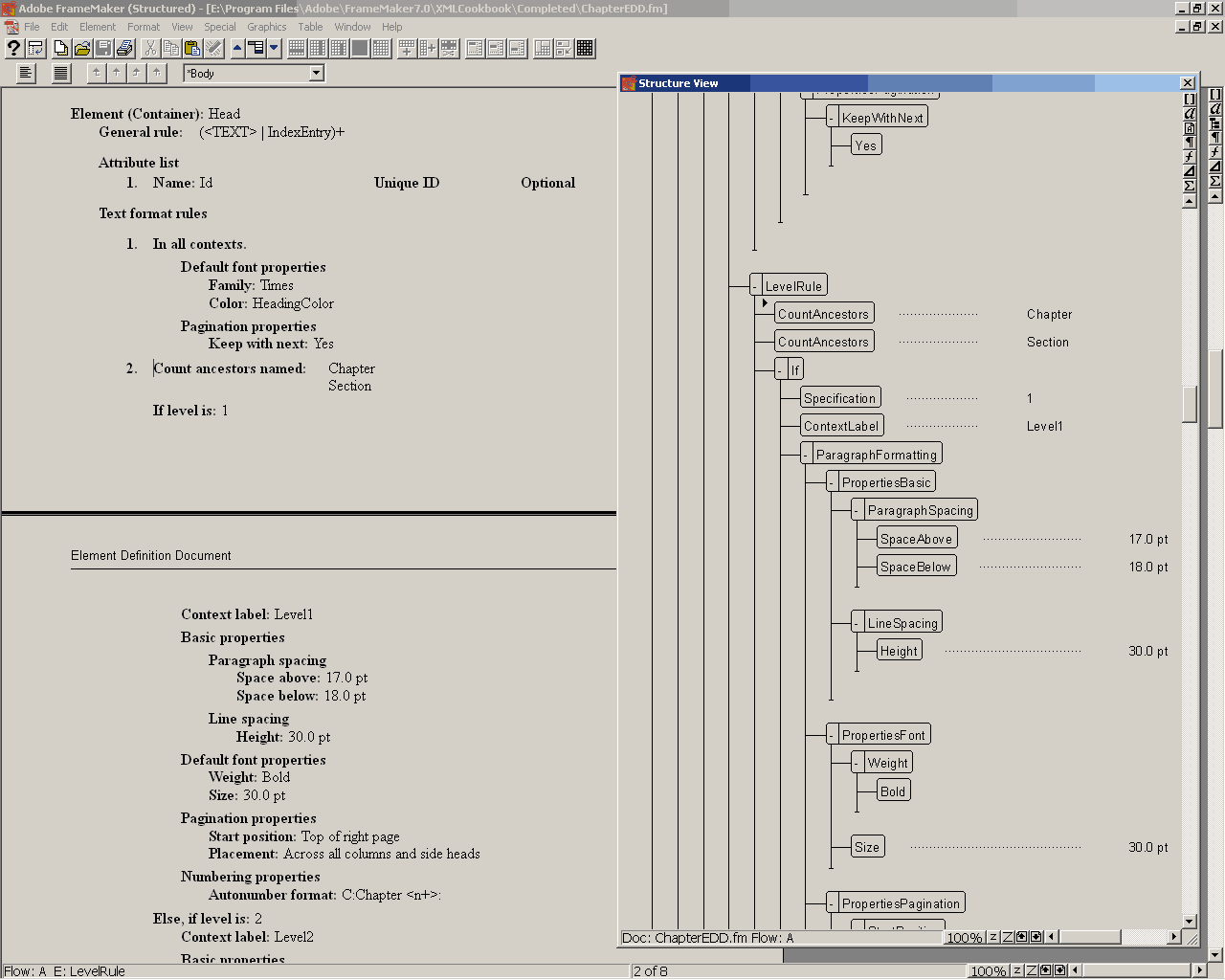This screenshot has width=1225, height=980.
Task: Collapse the KeepWithNext element
Action: [833, 118]
